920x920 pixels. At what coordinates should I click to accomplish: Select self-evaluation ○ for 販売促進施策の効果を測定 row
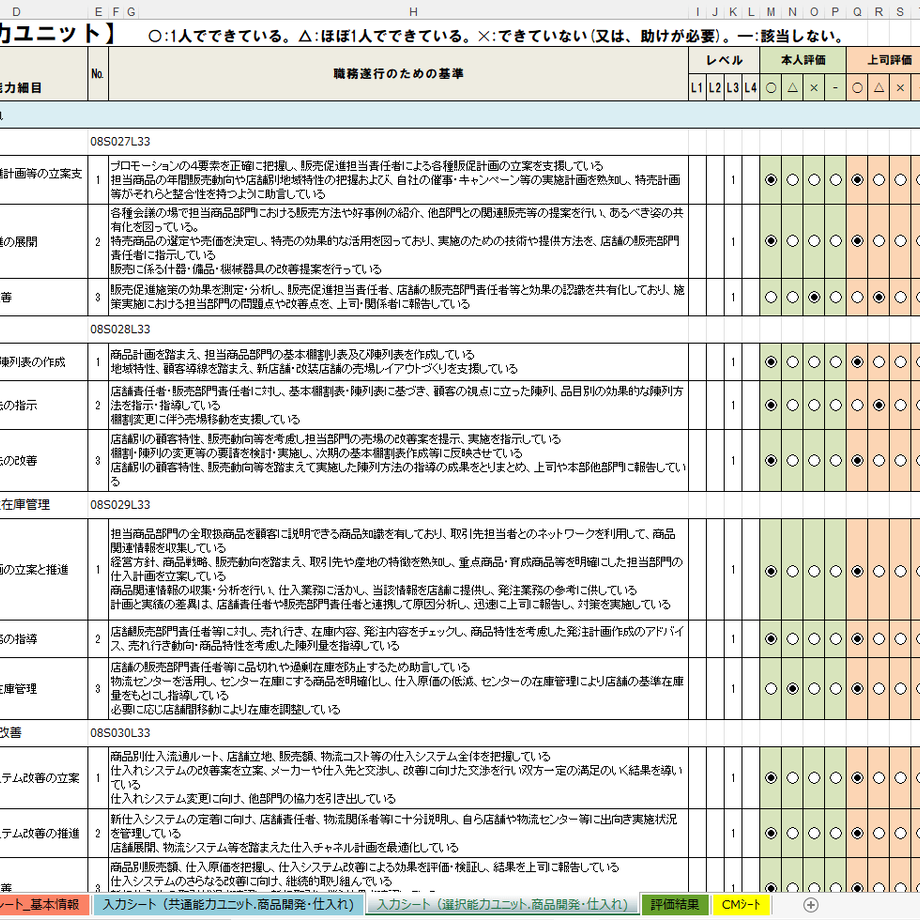tap(771, 297)
